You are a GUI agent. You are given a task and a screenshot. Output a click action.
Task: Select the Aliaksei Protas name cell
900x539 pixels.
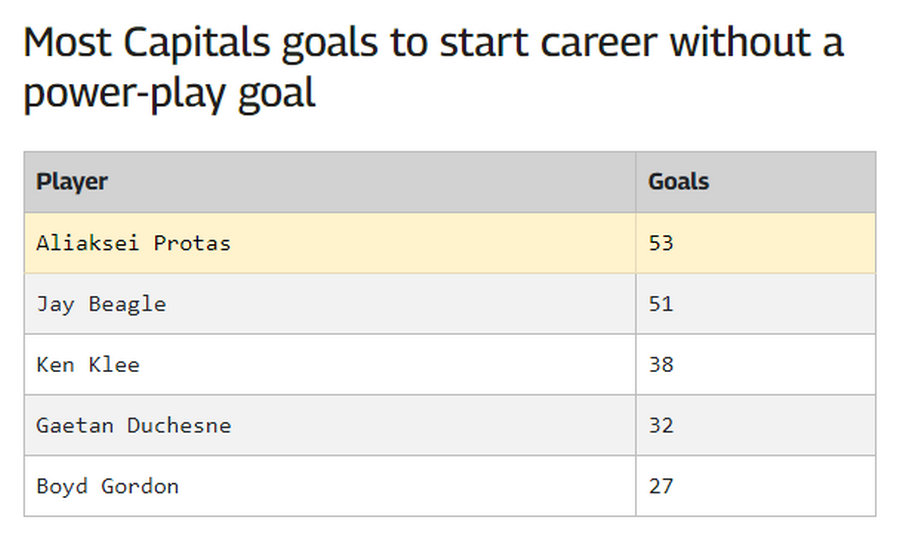(133, 243)
